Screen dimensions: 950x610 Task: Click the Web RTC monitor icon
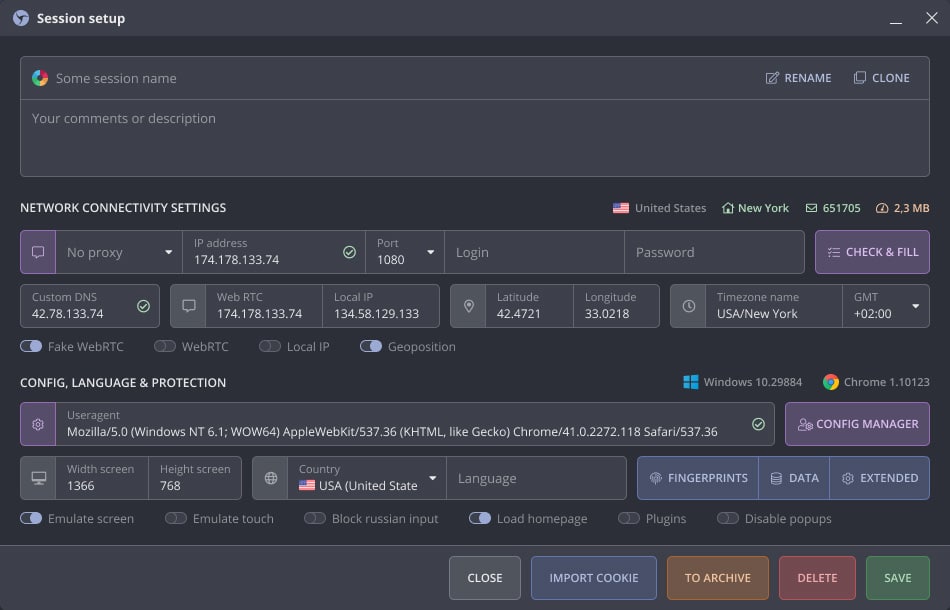tap(188, 306)
